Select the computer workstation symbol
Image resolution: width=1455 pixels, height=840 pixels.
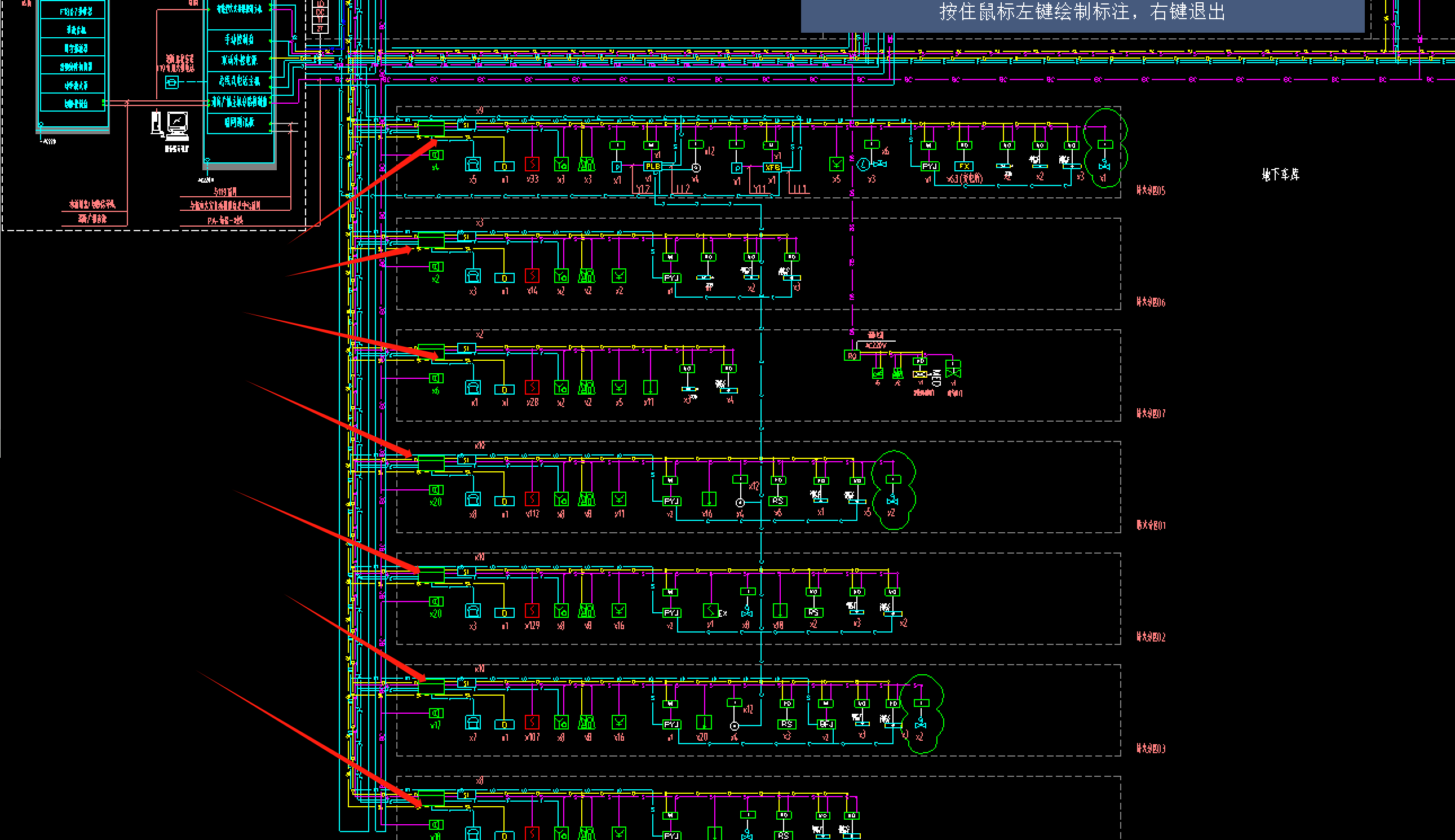tap(171, 126)
